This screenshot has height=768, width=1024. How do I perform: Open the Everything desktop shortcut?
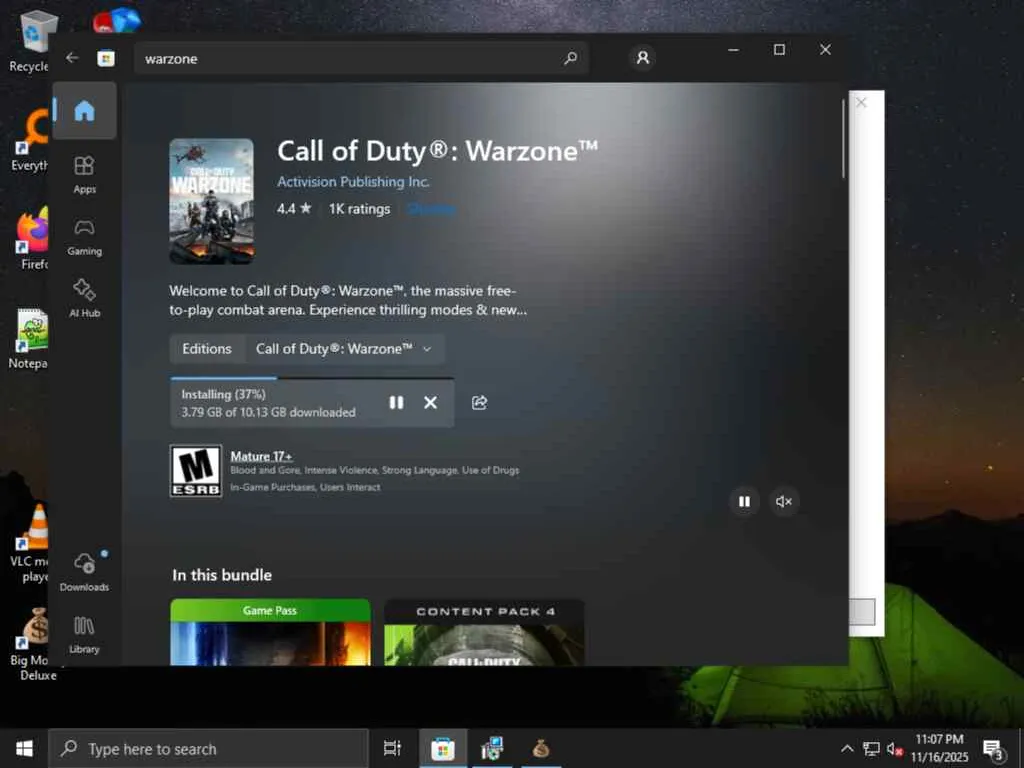31,140
